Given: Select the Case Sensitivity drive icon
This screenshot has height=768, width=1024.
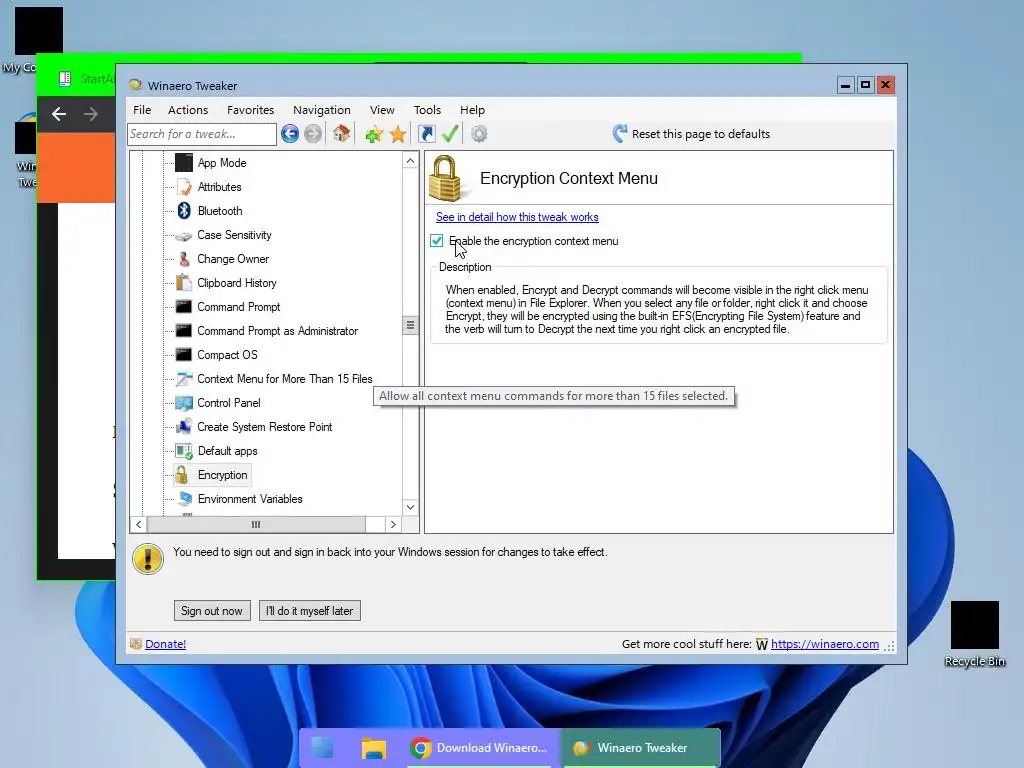Looking at the screenshot, I should pos(184,235).
